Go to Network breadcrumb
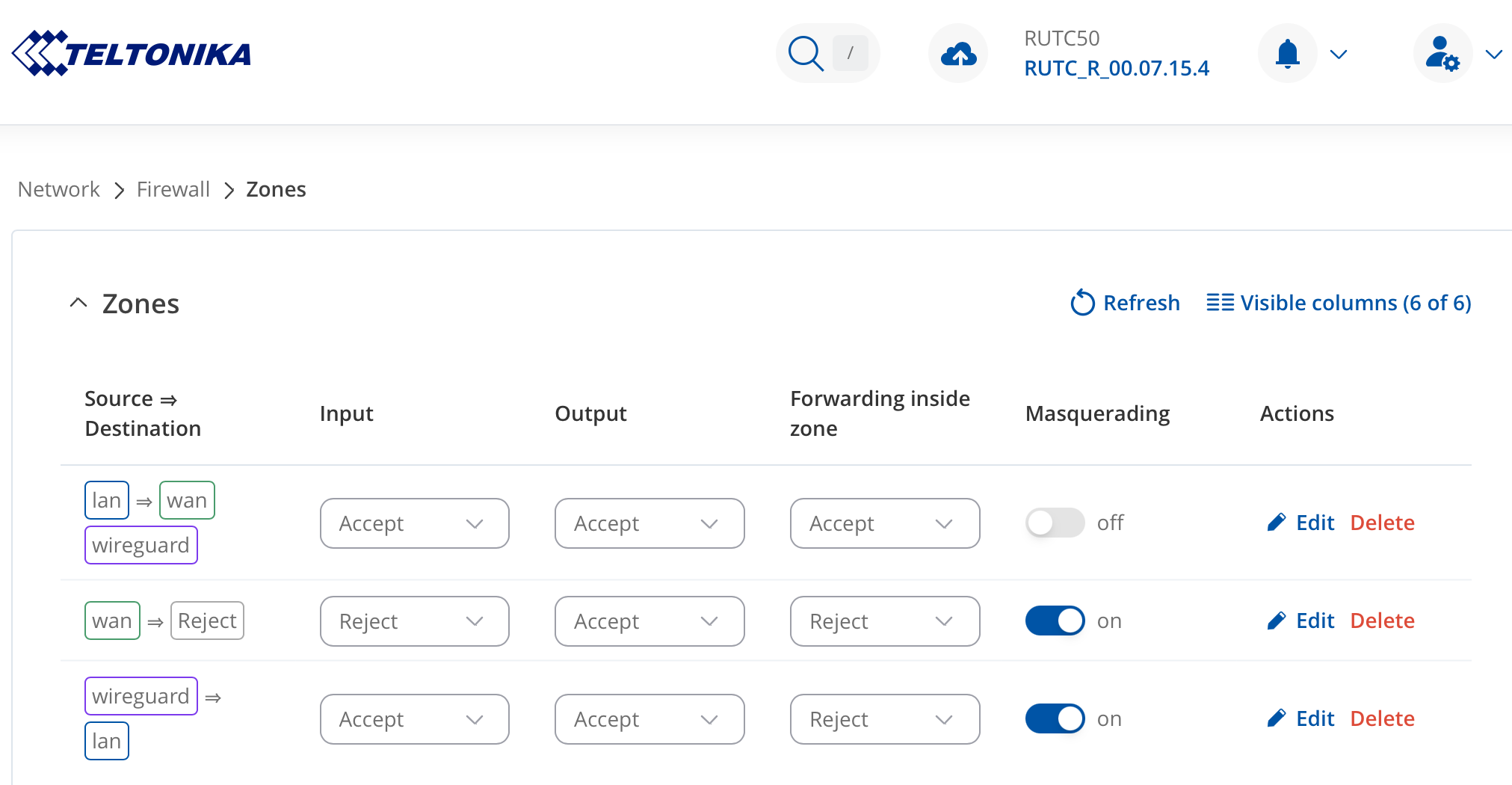This screenshot has width=1512, height=785. [59, 189]
